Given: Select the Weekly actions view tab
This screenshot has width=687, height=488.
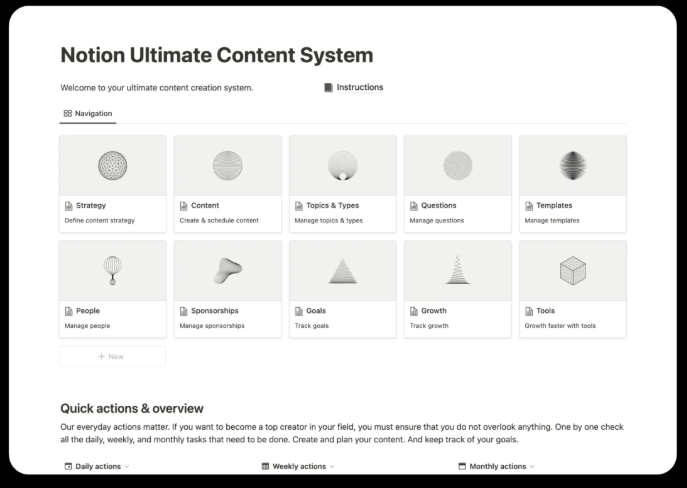Looking at the screenshot, I should [299, 466].
